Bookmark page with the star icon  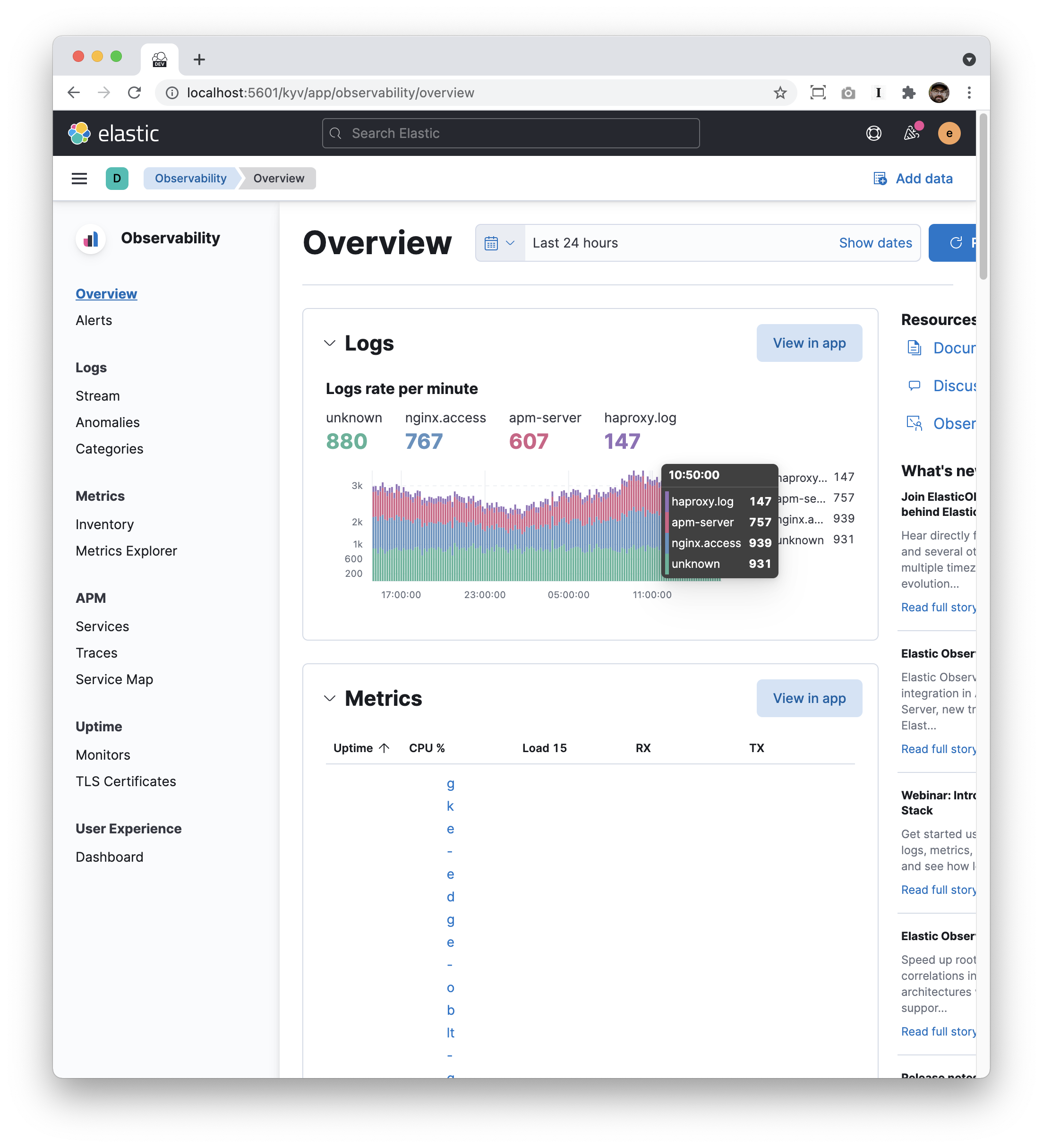(780, 93)
